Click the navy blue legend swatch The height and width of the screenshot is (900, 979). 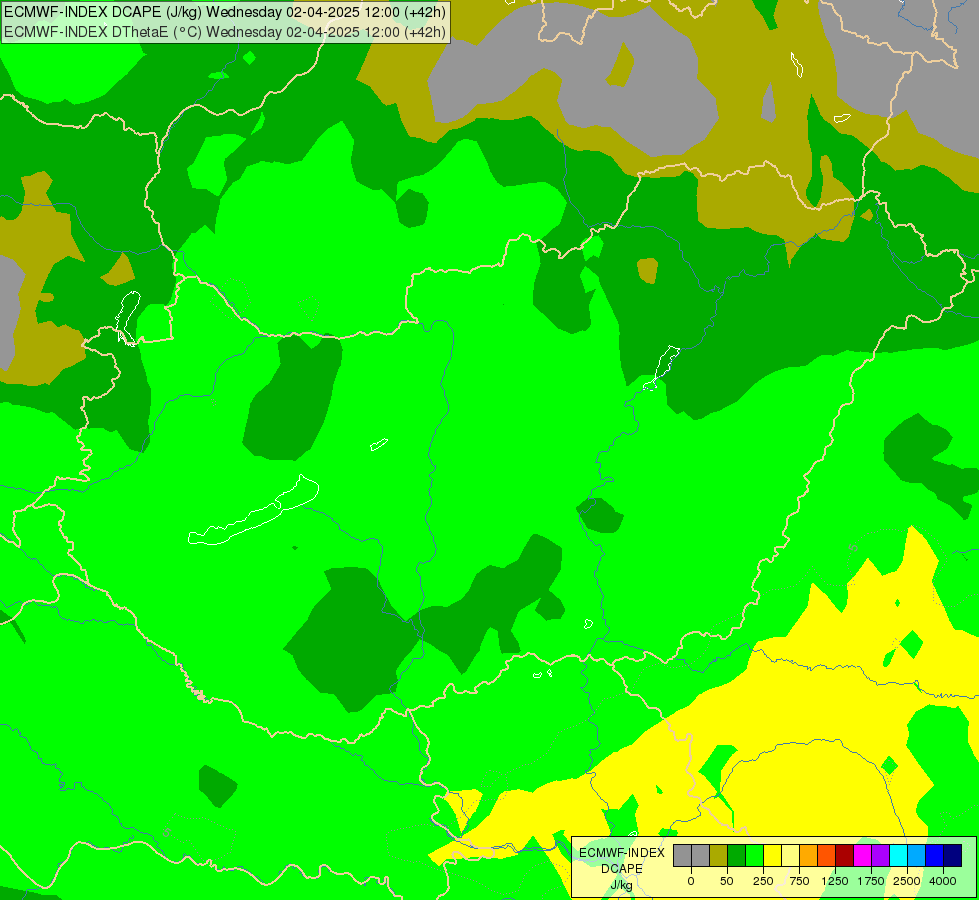click(953, 856)
